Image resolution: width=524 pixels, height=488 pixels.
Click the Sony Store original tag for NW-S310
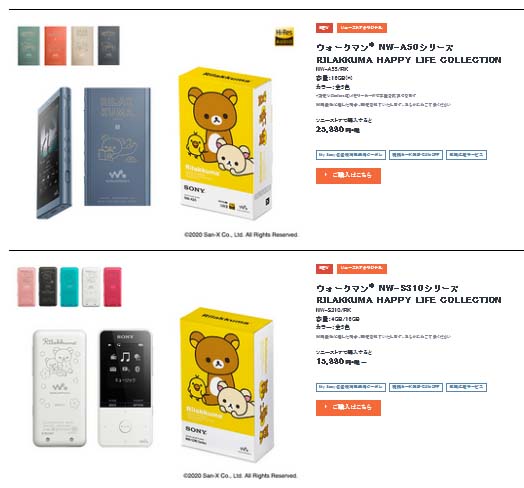point(362,268)
